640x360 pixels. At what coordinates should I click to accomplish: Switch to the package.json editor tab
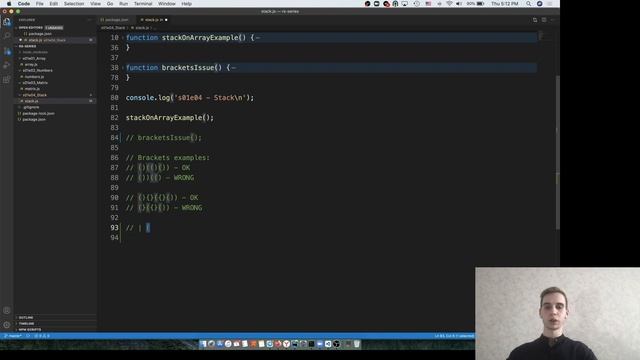pyautogui.click(x=116, y=20)
